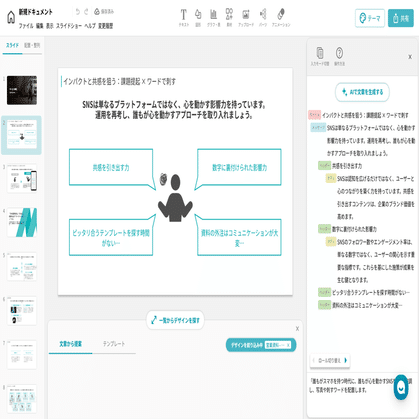
Task: Click the 共有 share button
Action: click(x=401, y=18)
